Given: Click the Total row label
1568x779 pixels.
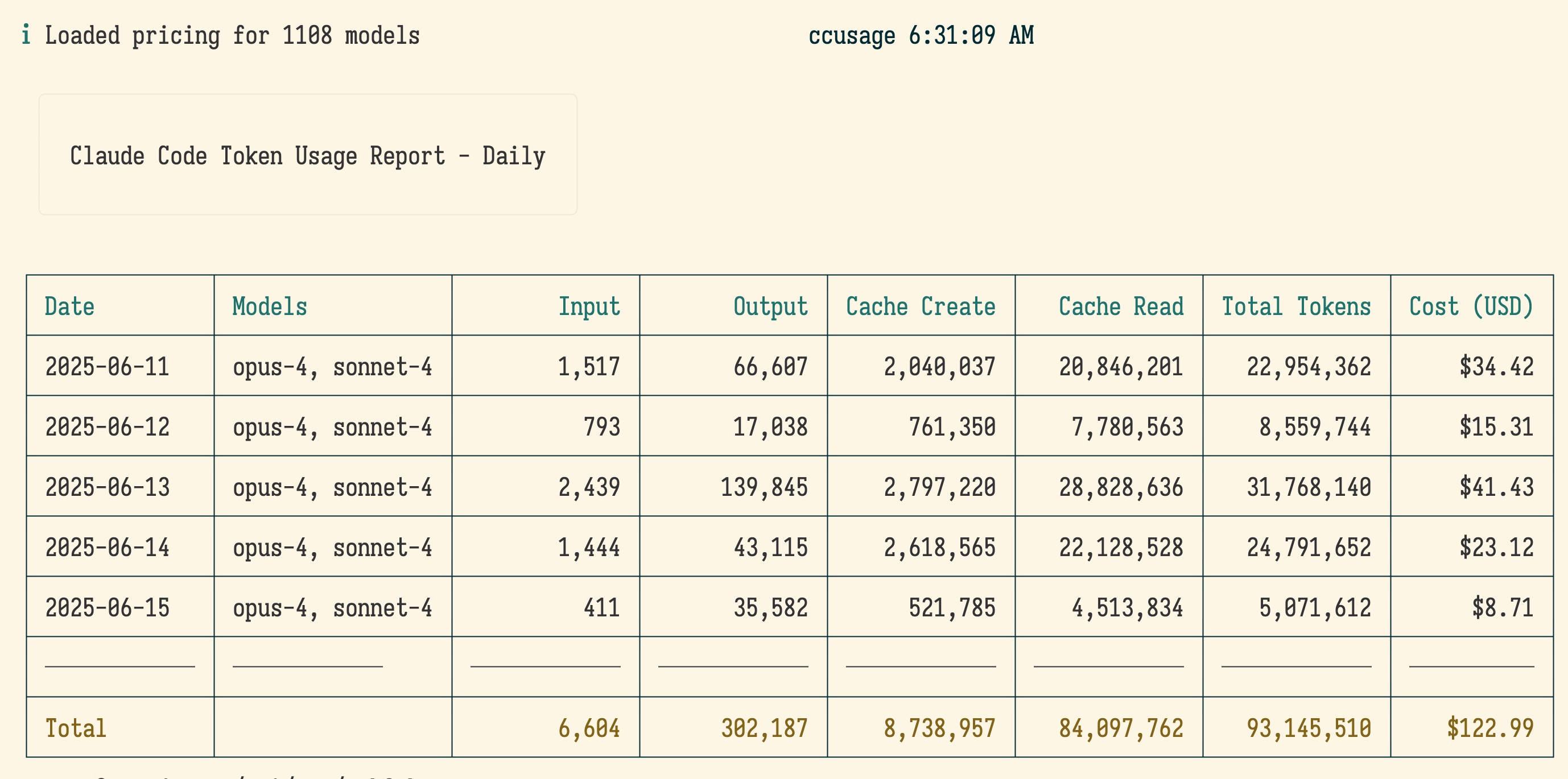Looking at the screenshot, I should pos(76,728).
